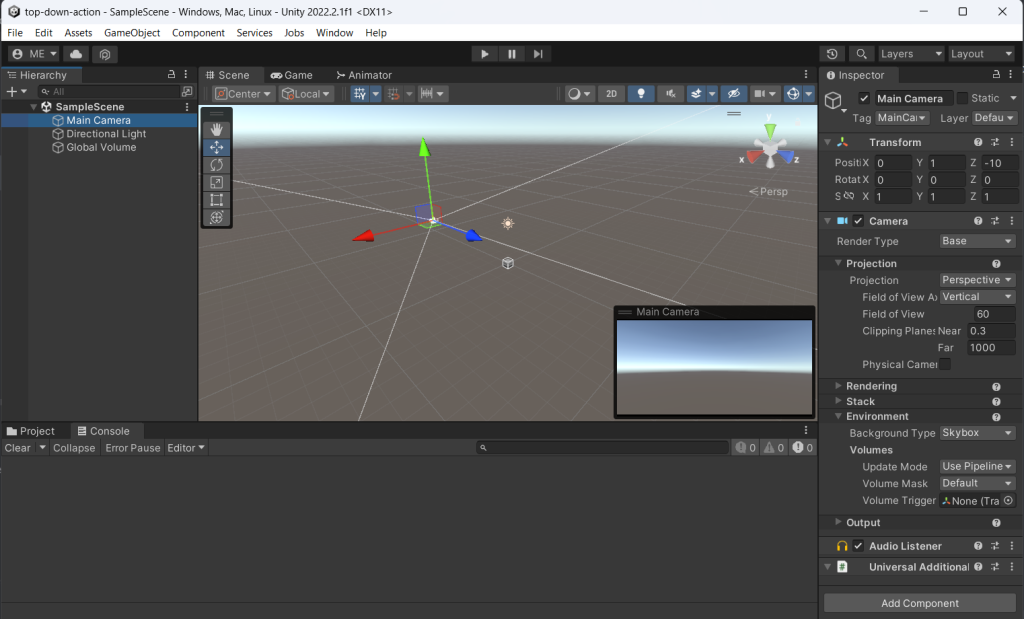The image size is (1024, 619).
Task: Open the Undo History button
Action: (832, 54)
